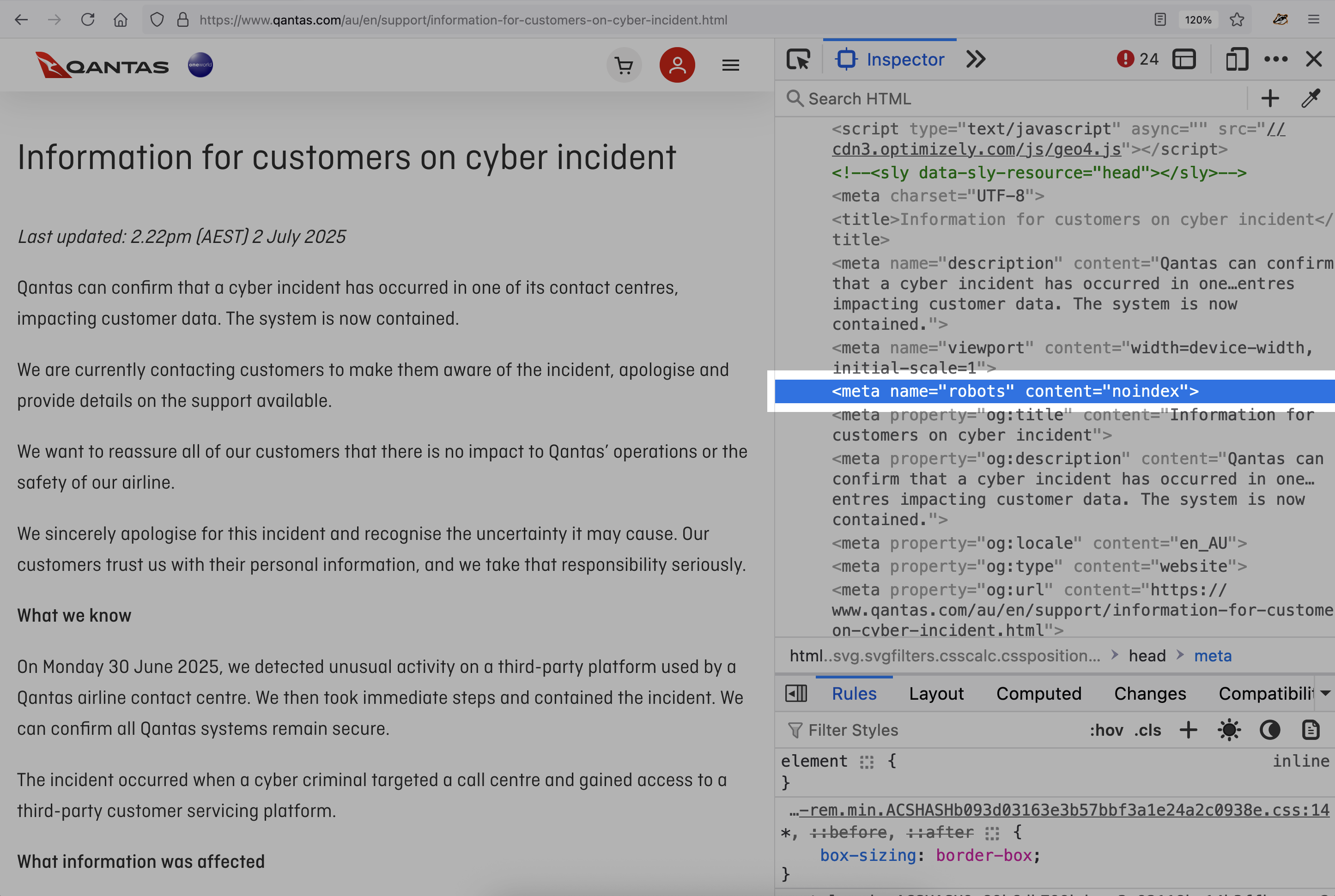Select the Inspector tab
This screenshot has height=896, width=1335.
pyautogui.click(x=890, y=60)
